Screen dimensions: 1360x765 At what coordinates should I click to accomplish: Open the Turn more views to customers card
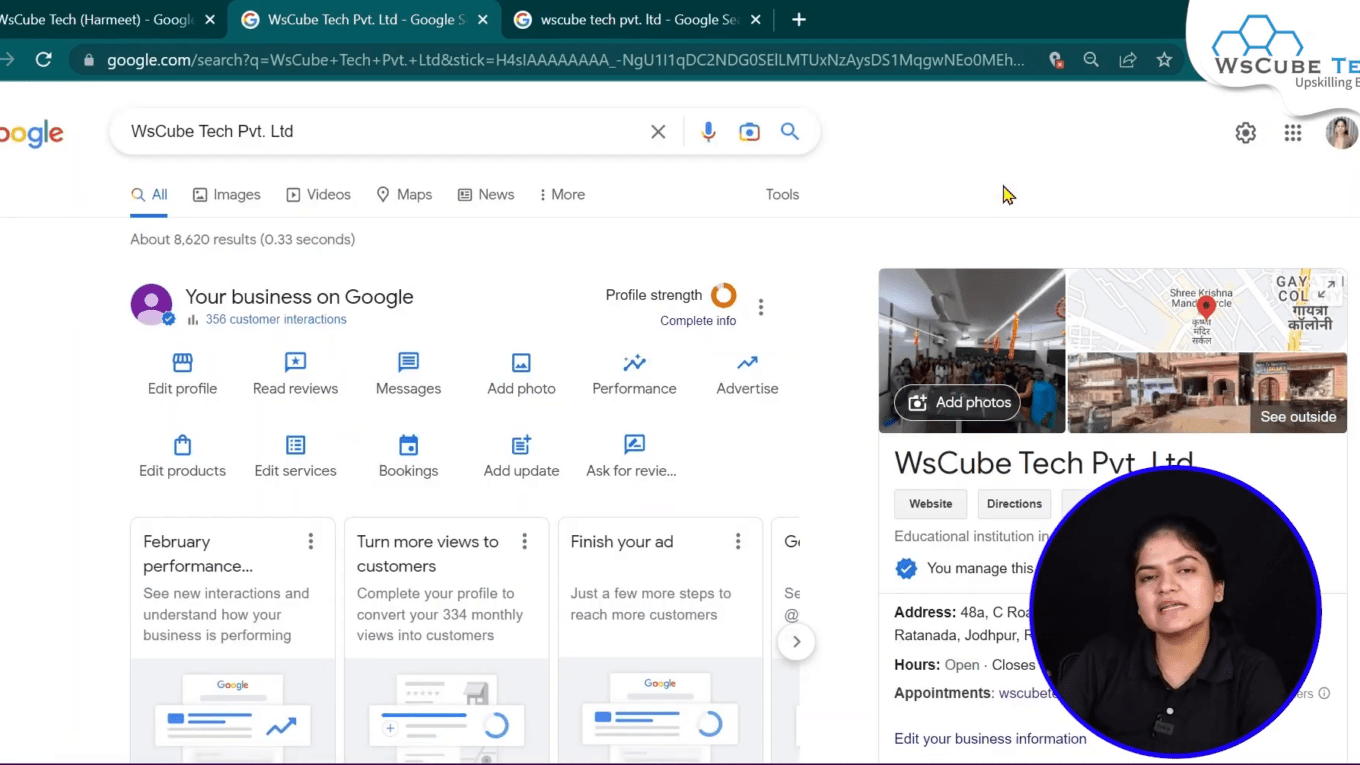446,640
